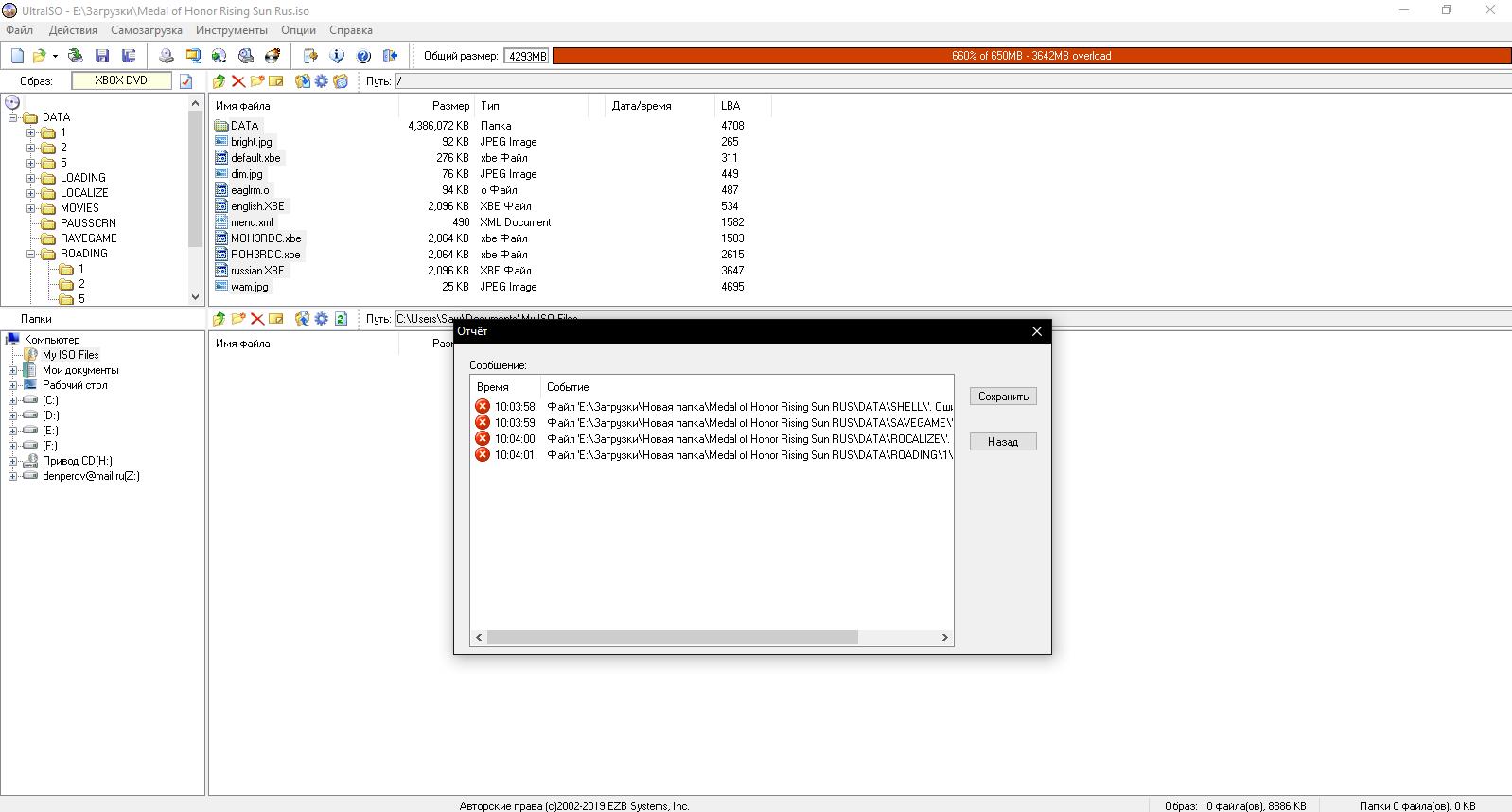This screenshot has height=812, width=1512.
Task: Expand the LOADING folder node
Action: pos(31,178)
